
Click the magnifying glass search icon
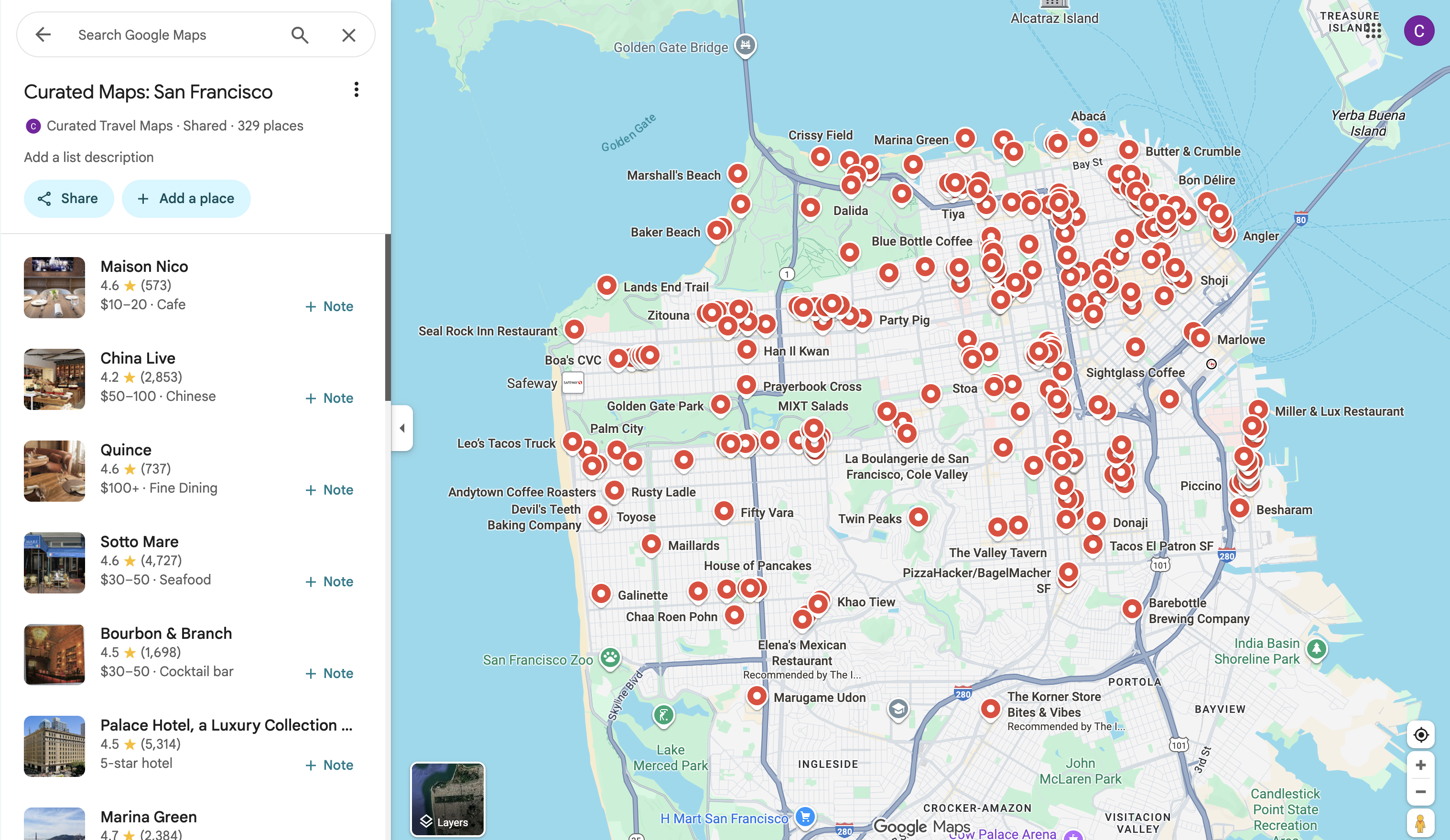300,35
